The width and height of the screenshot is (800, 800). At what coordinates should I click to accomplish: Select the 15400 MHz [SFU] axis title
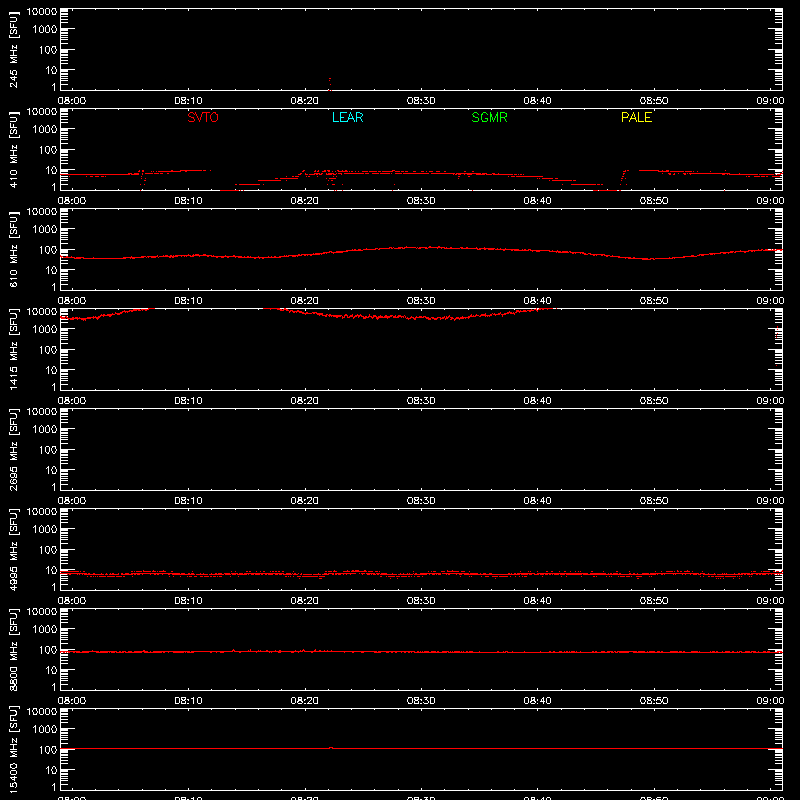click(13, 749)
